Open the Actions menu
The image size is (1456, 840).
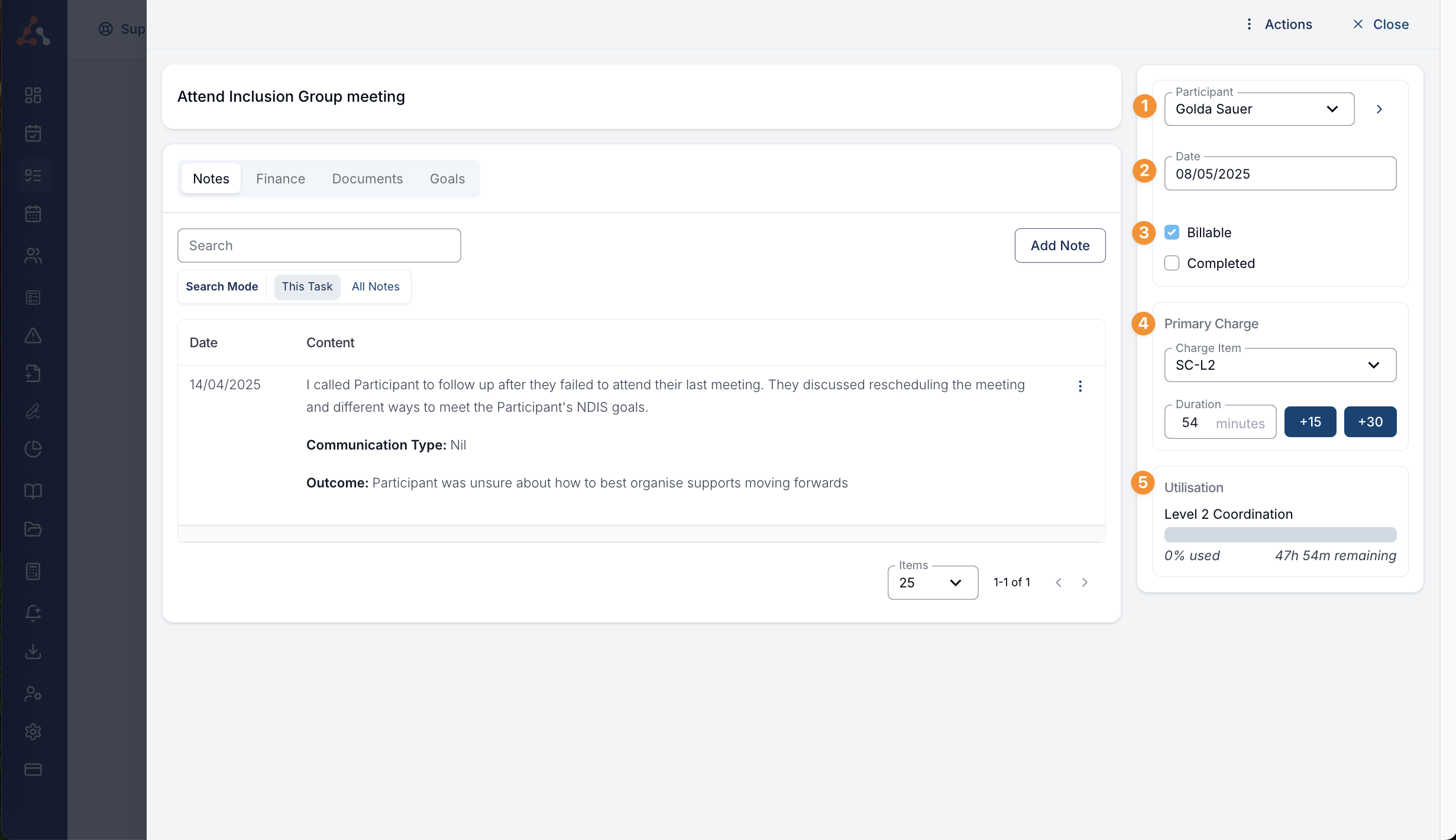[x=1279, y=24]
